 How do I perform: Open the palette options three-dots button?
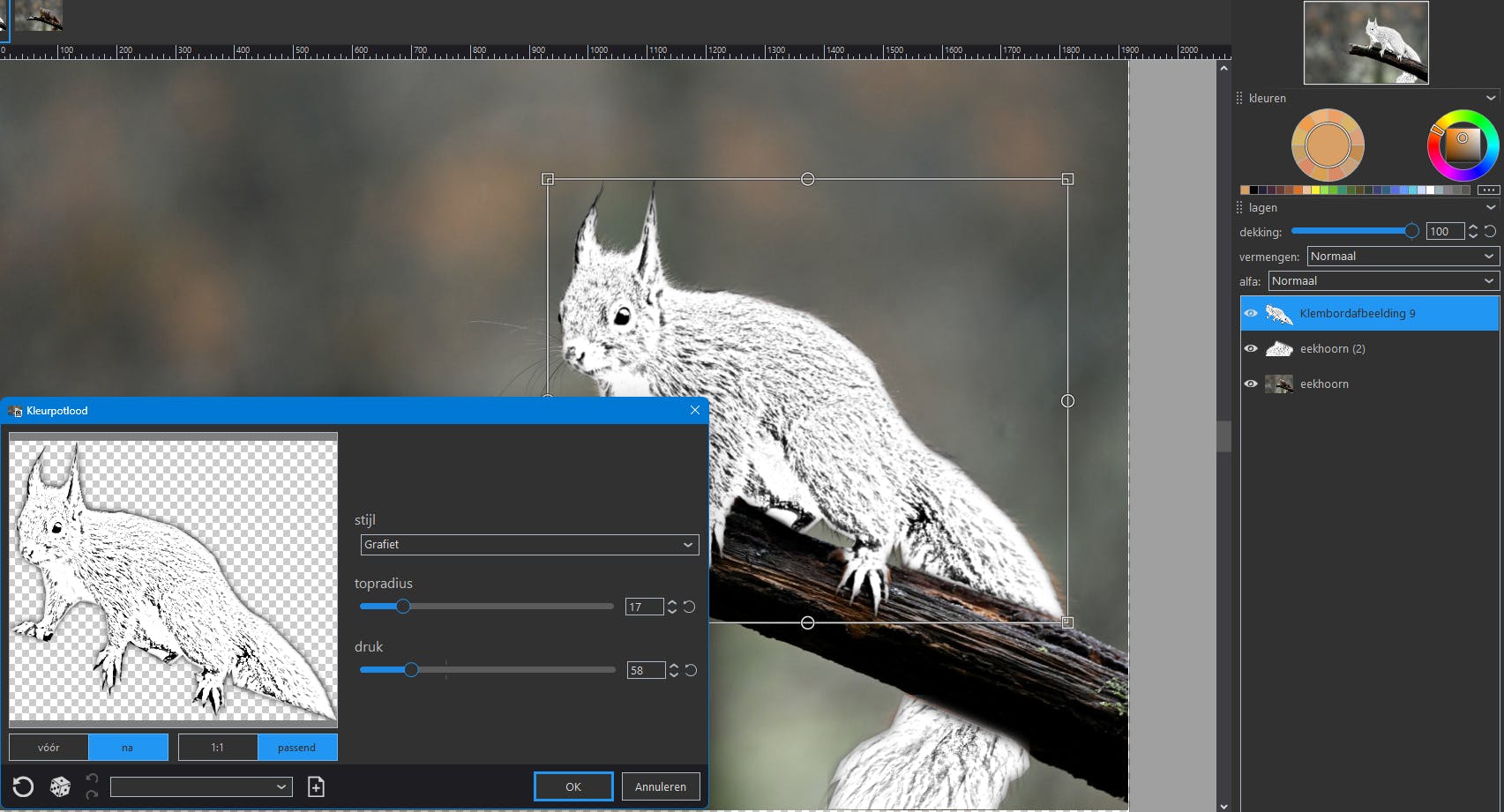click(1488, 190)
